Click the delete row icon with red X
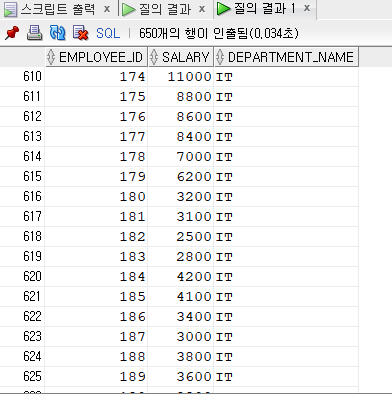 80,33
